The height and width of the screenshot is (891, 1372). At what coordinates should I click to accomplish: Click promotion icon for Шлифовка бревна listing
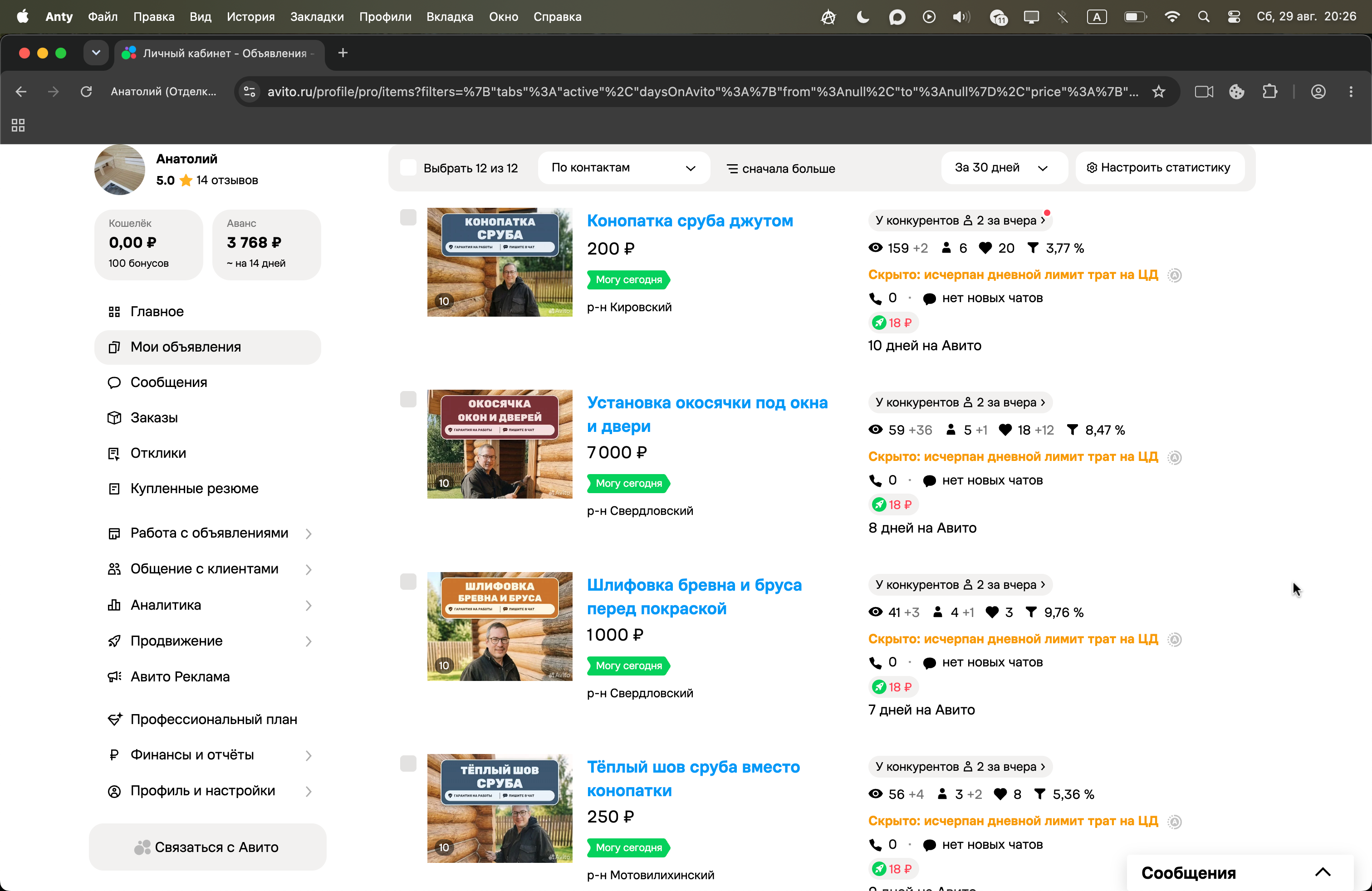[x=1174, y=640]
